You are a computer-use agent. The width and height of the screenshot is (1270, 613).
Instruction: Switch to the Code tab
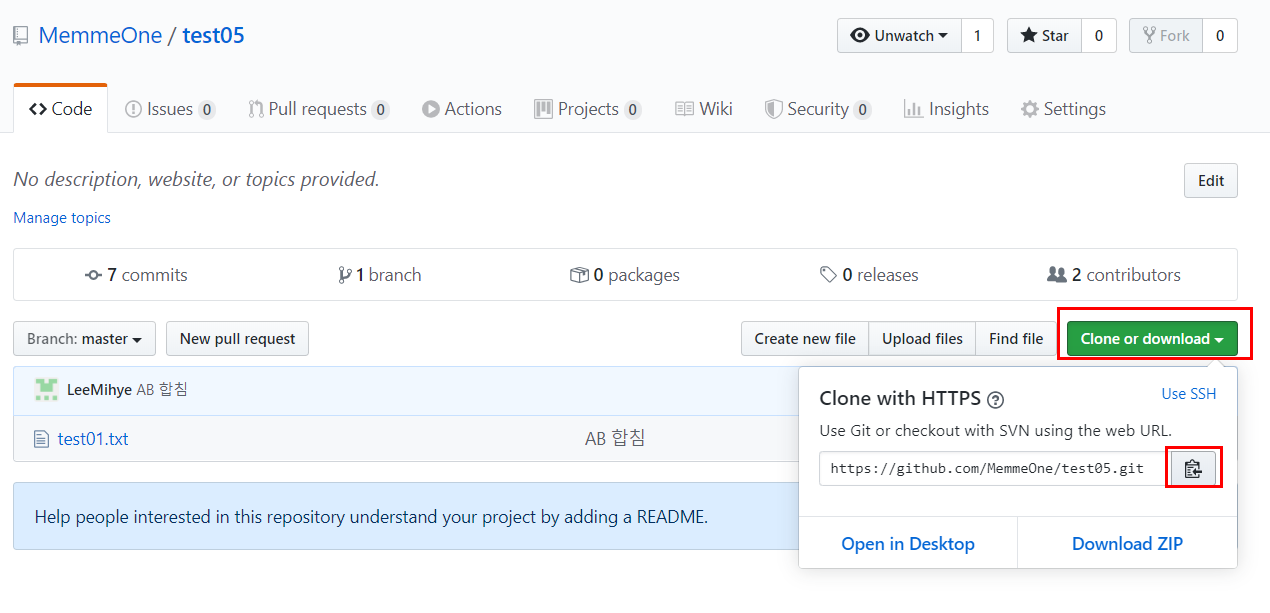pyautogui.click(x=61, y=109)
